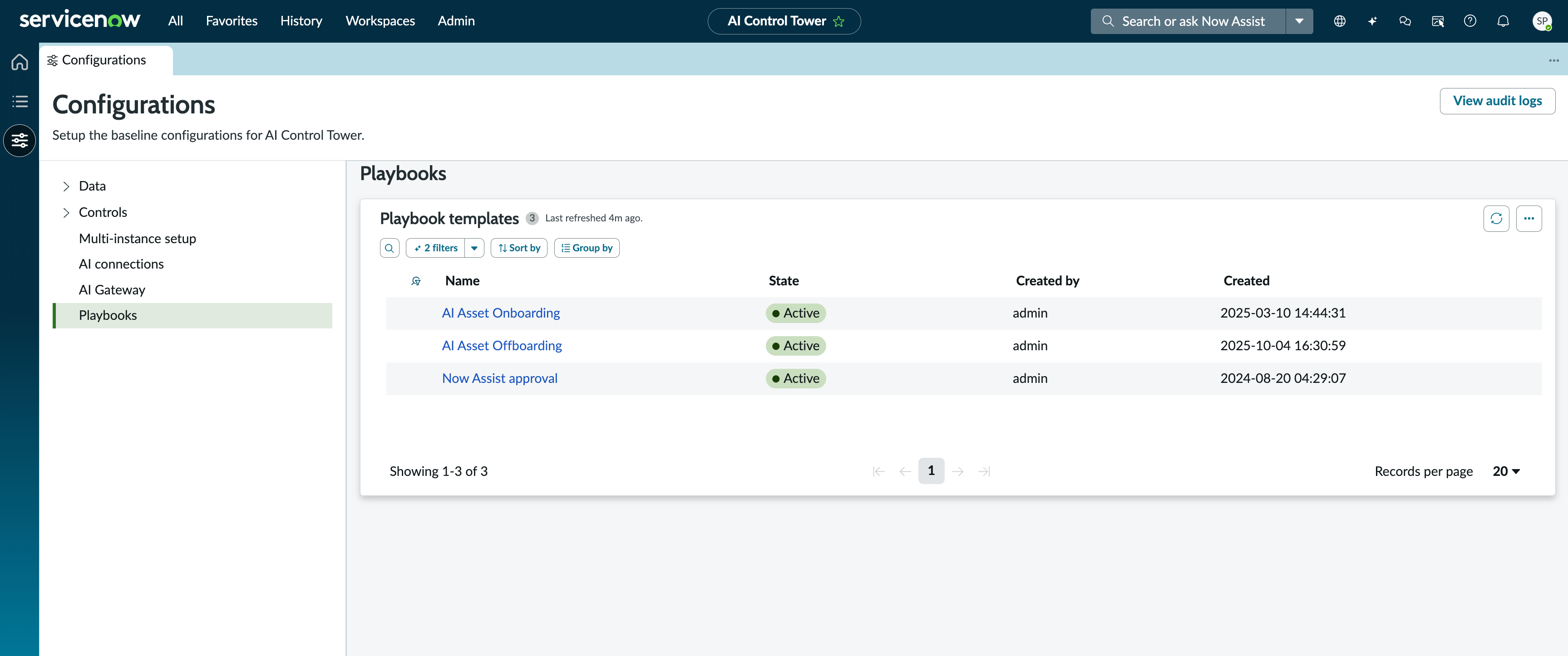Open the Admin menu
The image size is (1568, 656).
click(x=456, y=21)
